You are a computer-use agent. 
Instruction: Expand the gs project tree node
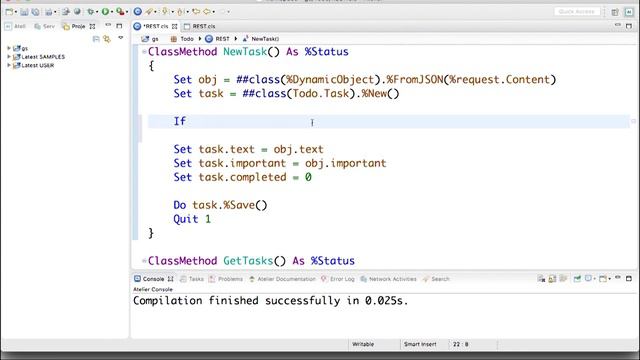coord(9,48)
